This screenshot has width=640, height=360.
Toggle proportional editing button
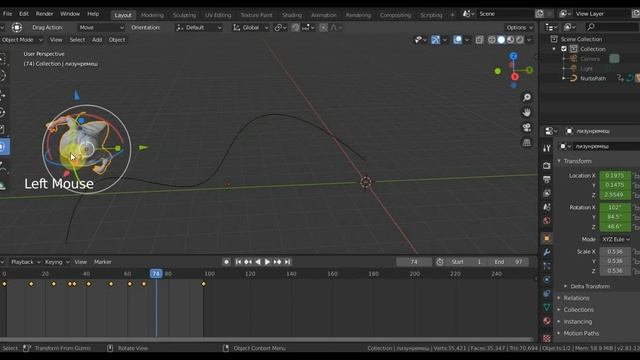tap(323, 27)
